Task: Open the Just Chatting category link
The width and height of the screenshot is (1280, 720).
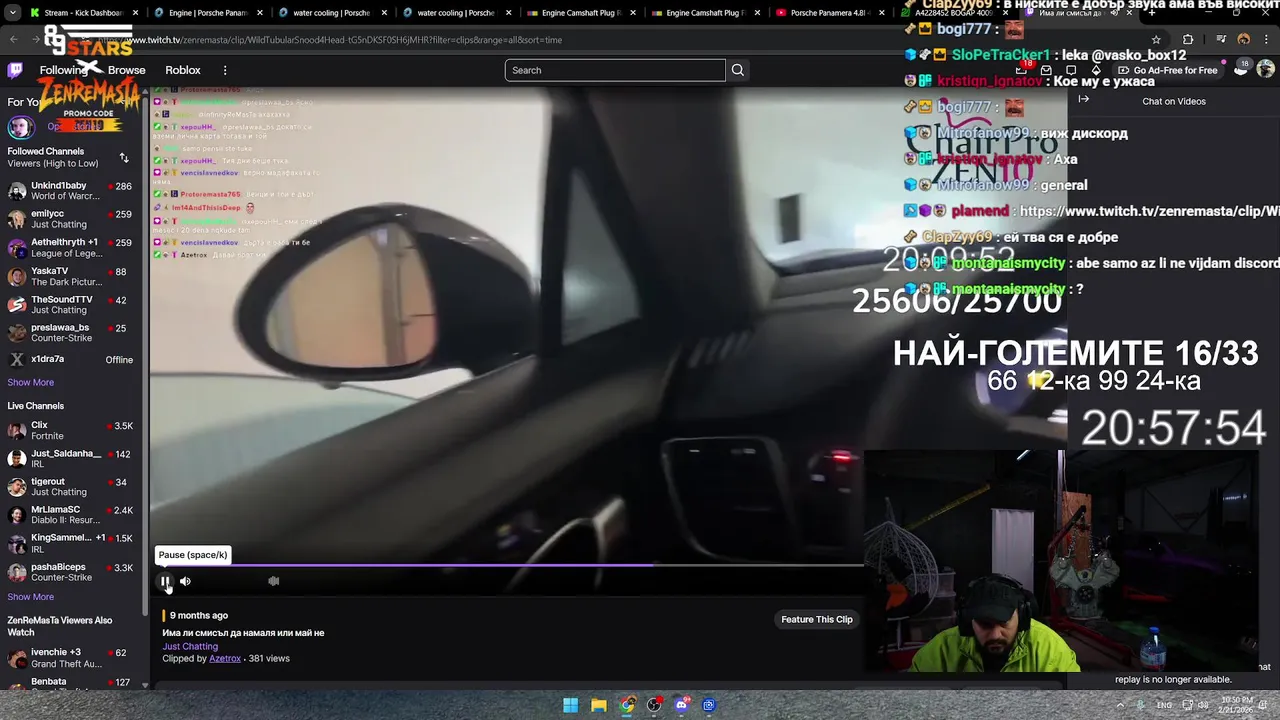Action: tap(190, 646)
